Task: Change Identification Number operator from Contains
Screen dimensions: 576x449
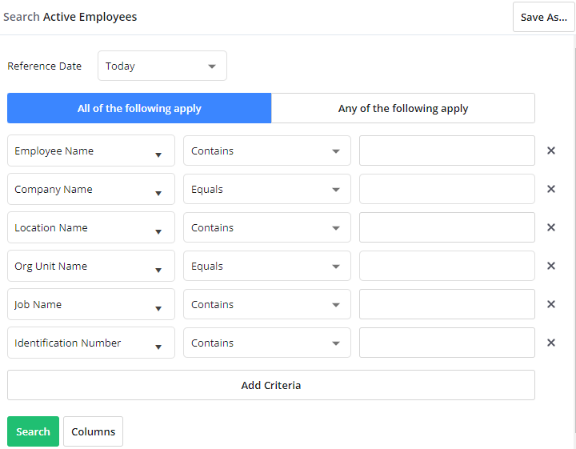Action: click(267, 342)
